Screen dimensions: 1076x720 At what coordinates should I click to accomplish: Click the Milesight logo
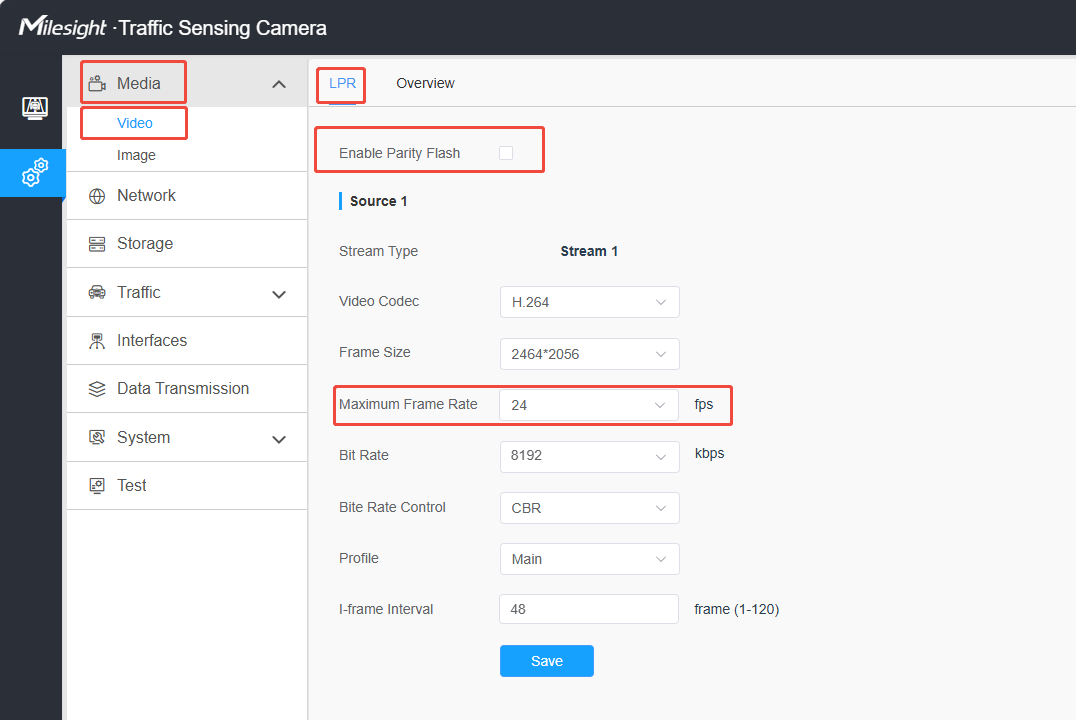62,27
